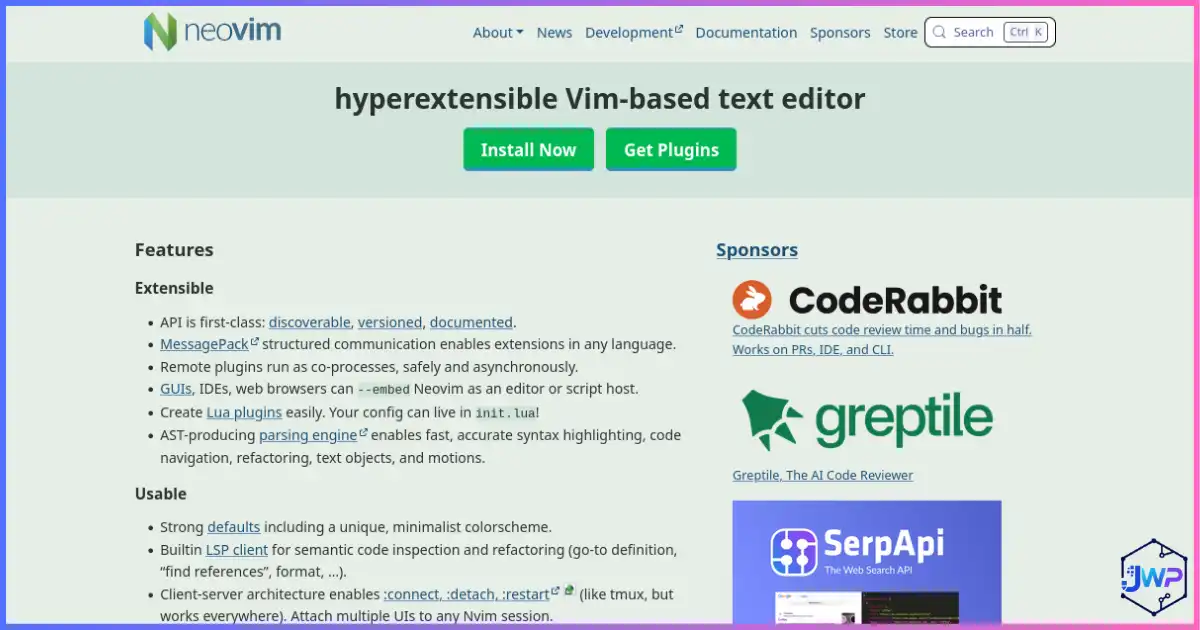Image resolution: width=1200 pixels, height=630 pixels.
Task: Open the Greptile, The AI Code Reviewer link
Action: pyautogui.click(x=823, y=475)
